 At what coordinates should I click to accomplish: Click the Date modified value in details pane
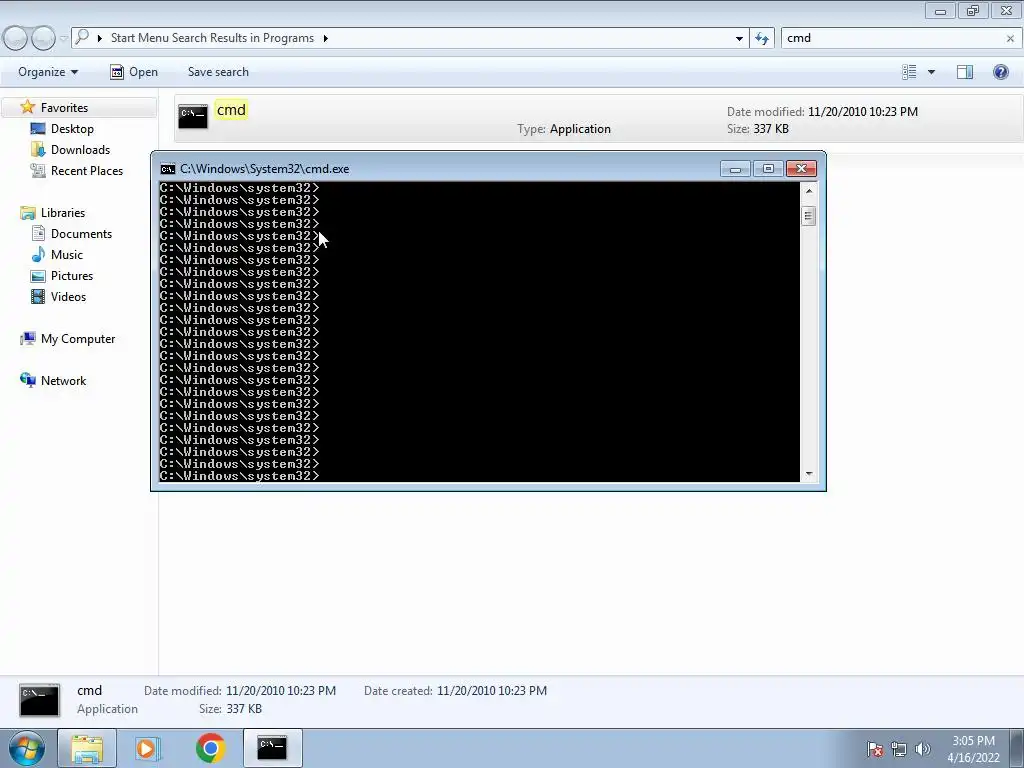[x=281, y=691]
